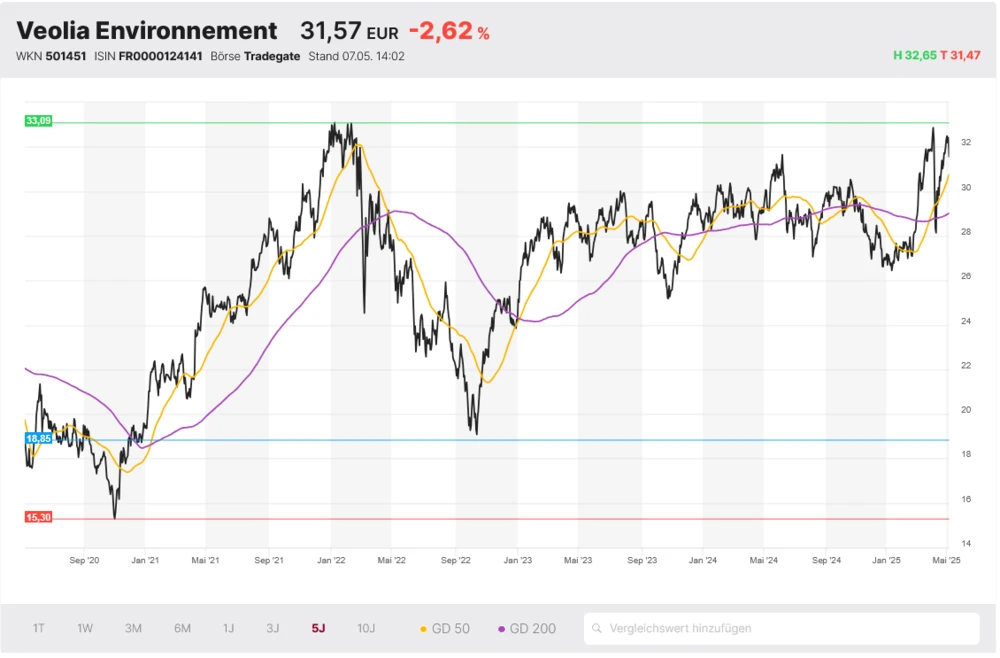Show the 3J chart period
Viewport: 1000px width, 658px height.
pos(273,629)
